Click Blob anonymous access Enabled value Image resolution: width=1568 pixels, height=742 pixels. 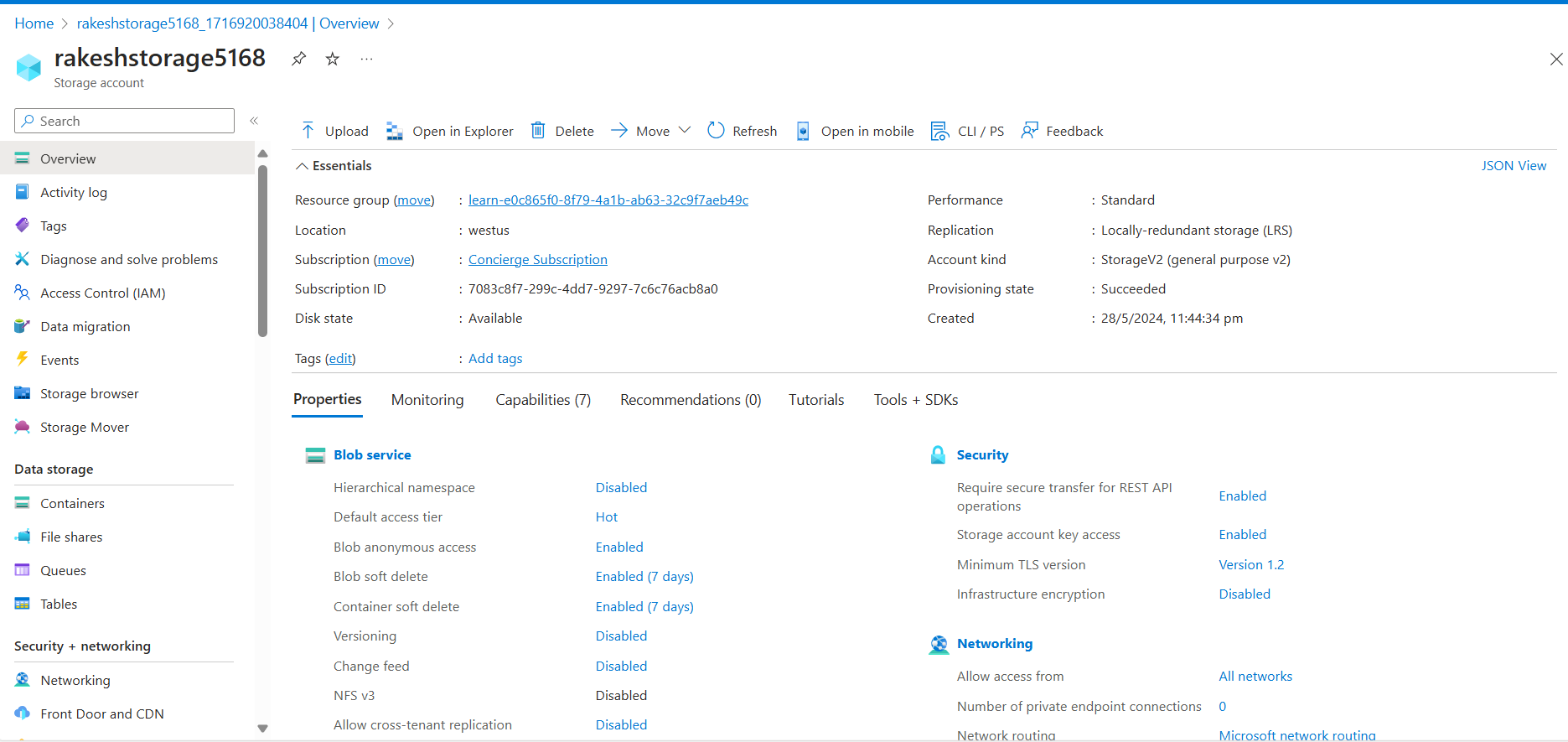[619, 547]
